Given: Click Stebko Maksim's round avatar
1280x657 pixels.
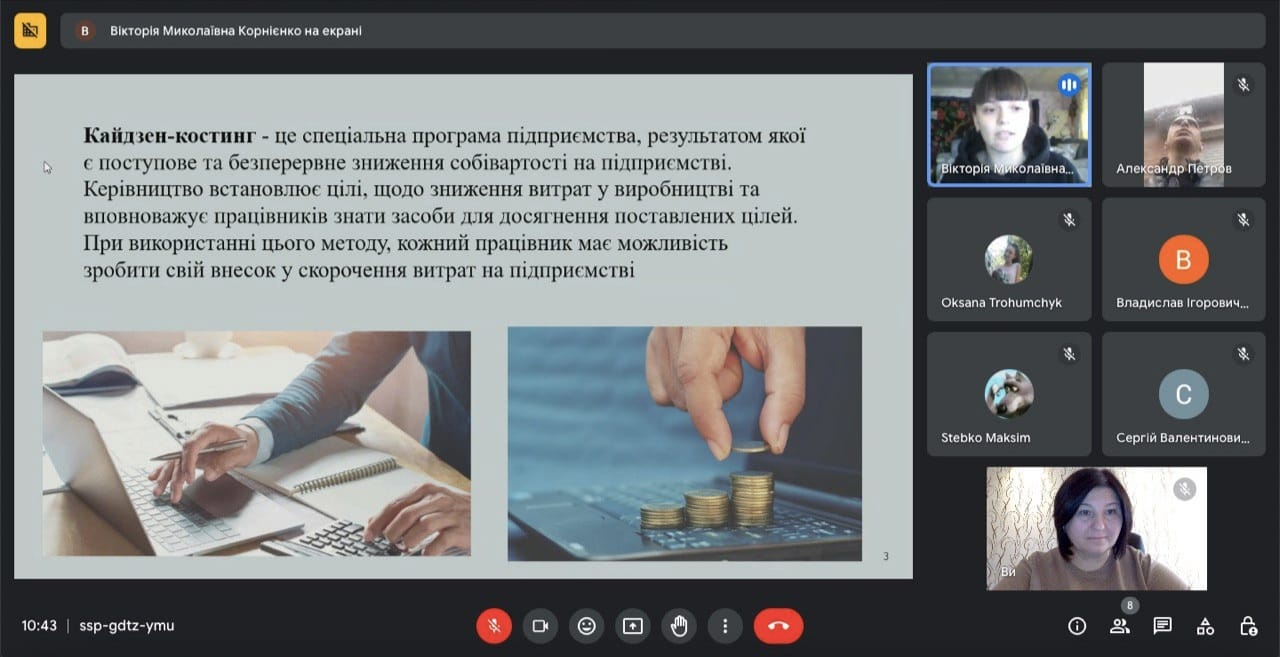Looking at the screenshot, I should pyautogui.click(x=1009, y=394).
